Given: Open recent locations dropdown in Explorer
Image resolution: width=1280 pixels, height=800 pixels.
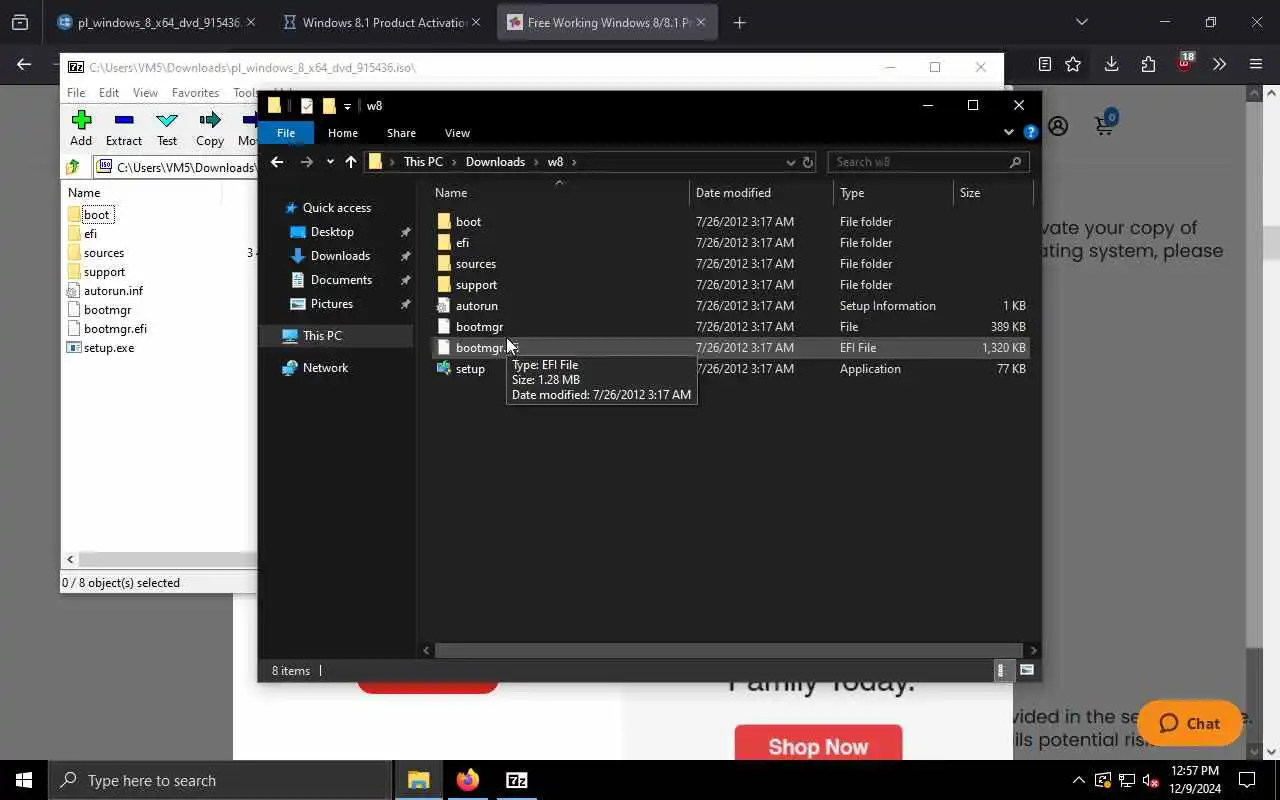Looking at the screenshot, I should tap(330, 162).
